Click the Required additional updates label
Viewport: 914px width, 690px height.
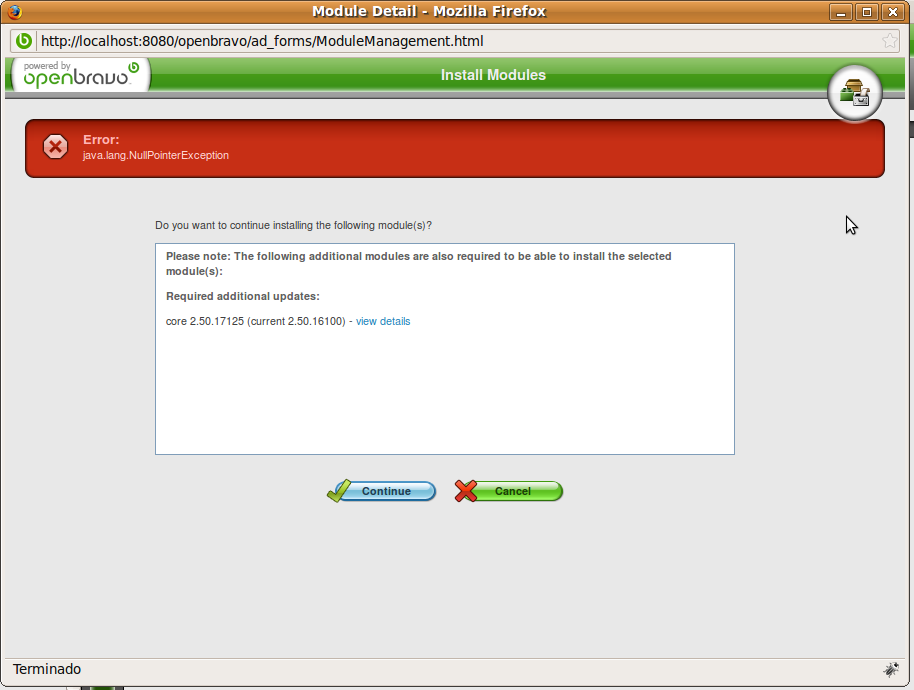pyautogui.click(x=242, y=296)
